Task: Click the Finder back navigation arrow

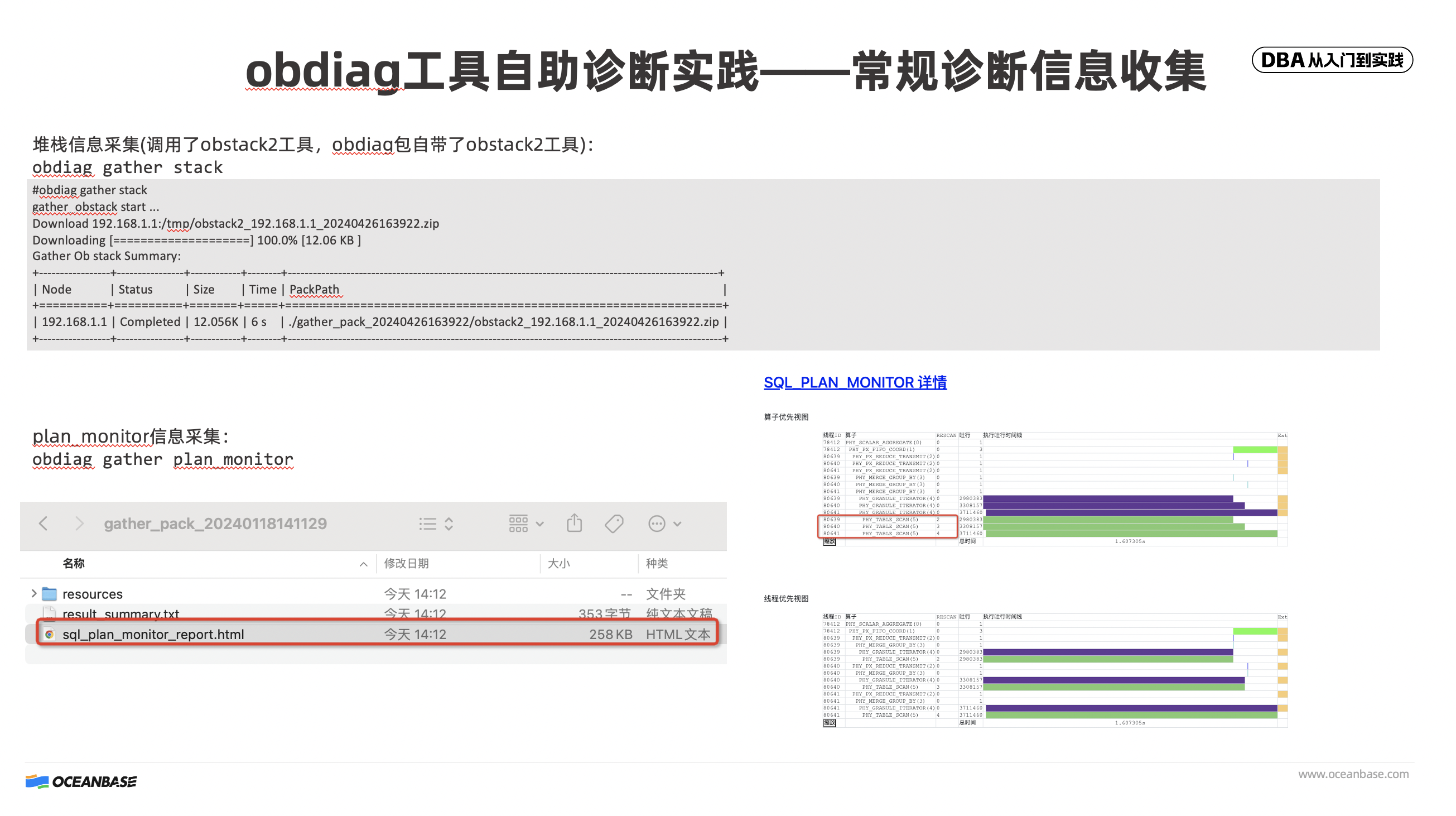Action: click(44, 523)
